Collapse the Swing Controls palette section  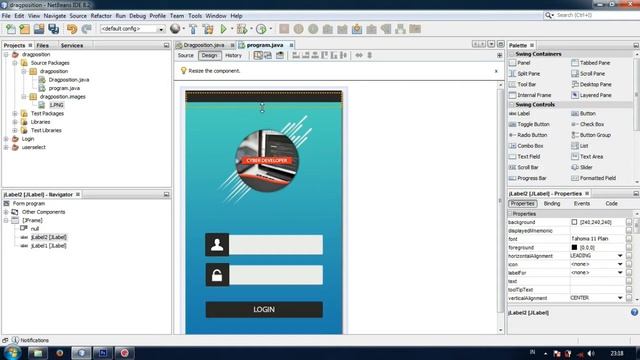tap(512, 104)
